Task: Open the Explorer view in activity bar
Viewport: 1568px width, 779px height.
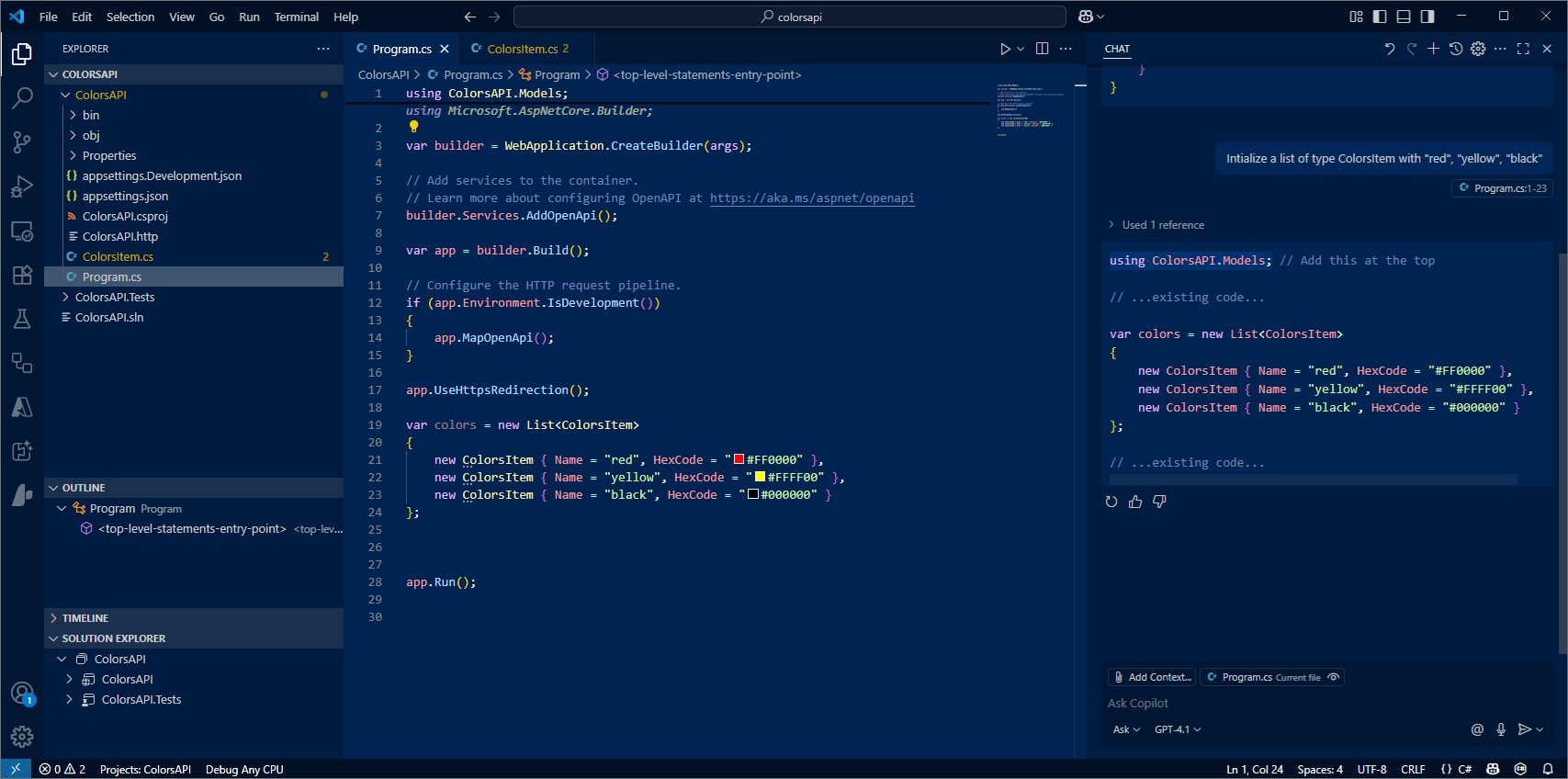Action: (x=22, y=55)
